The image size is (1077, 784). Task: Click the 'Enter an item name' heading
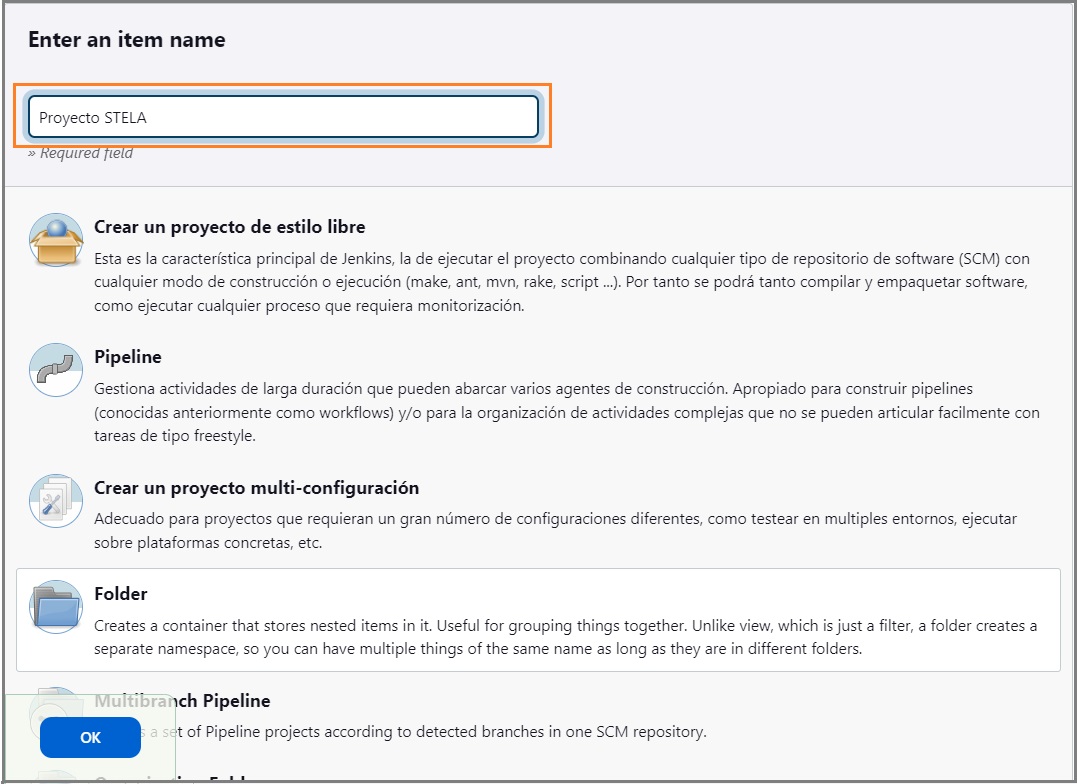(x=127, y=40)
